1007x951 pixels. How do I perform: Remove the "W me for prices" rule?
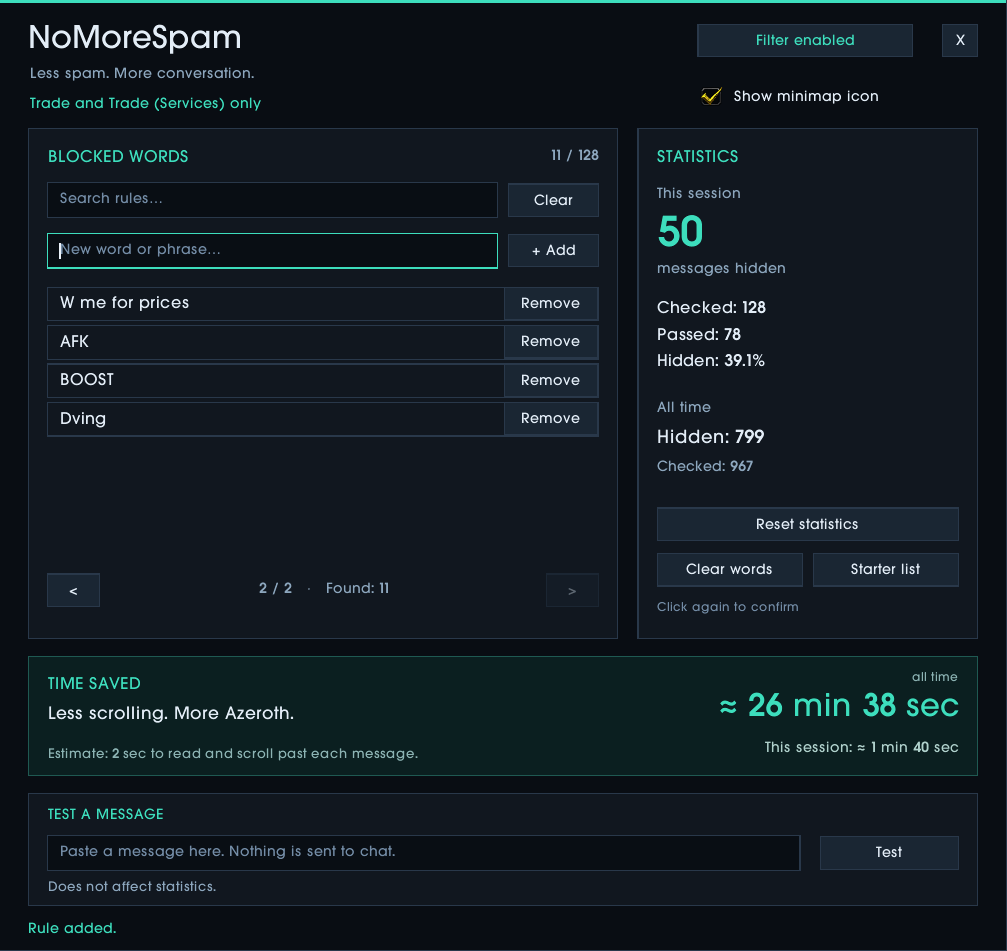coord(550,304)
